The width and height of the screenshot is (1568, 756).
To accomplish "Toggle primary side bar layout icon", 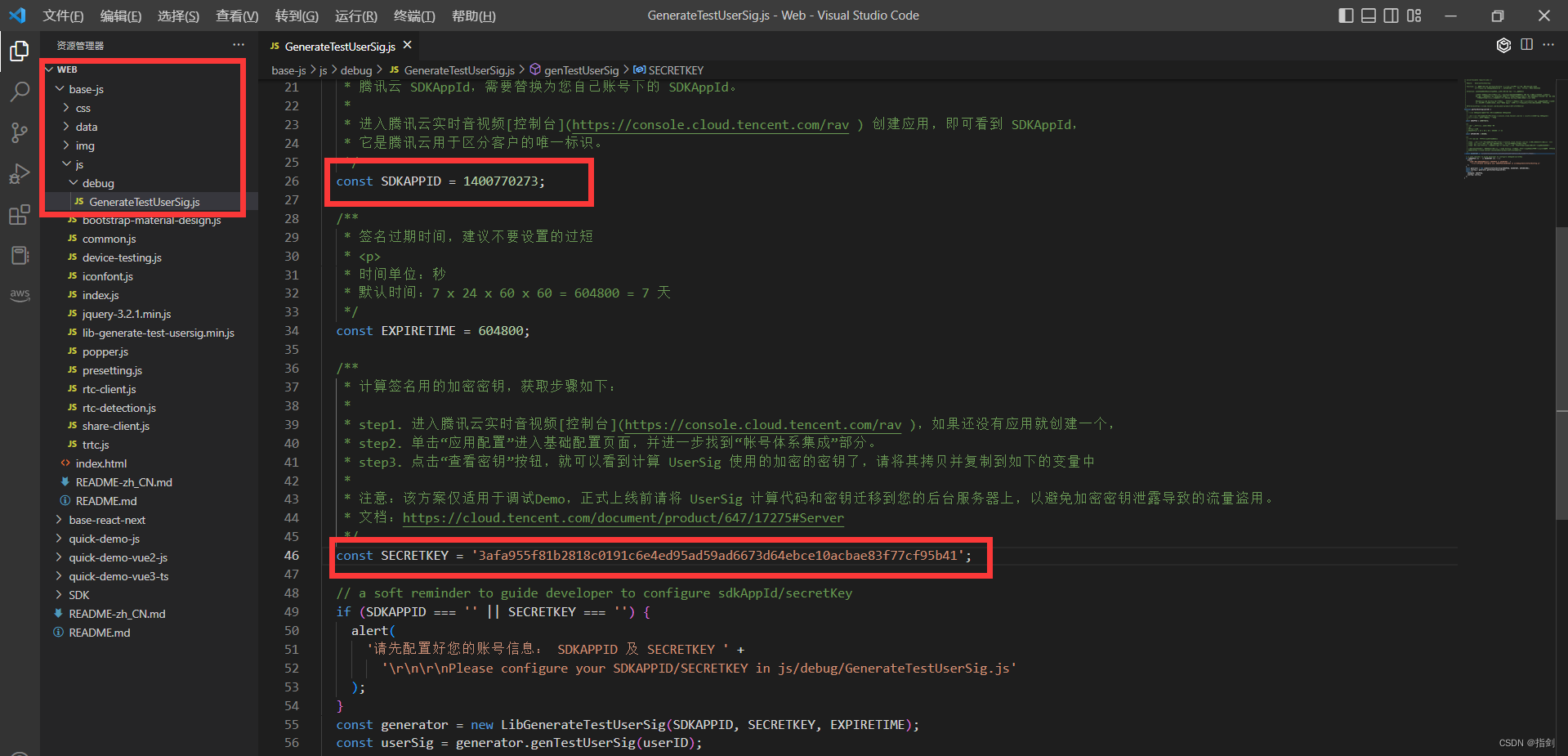I will coord(1346,16).
